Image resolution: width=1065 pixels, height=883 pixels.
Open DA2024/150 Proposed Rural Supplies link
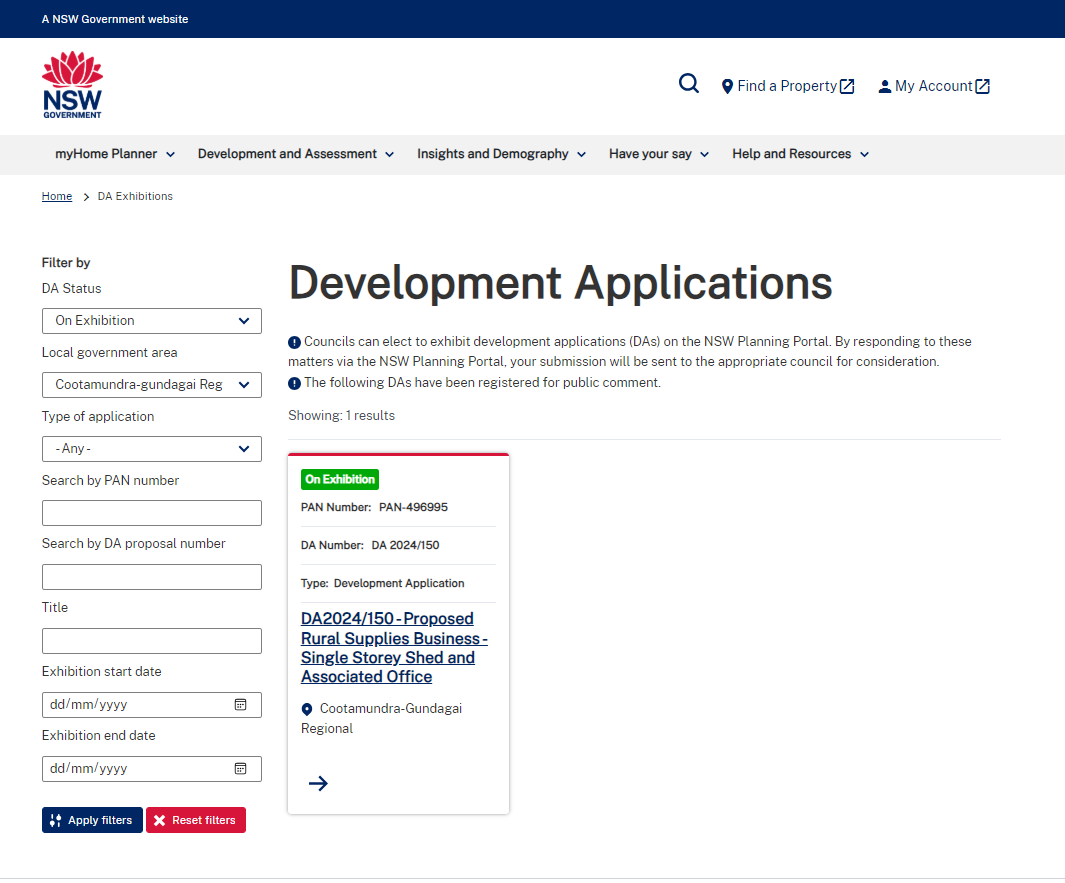click(394, 648)
